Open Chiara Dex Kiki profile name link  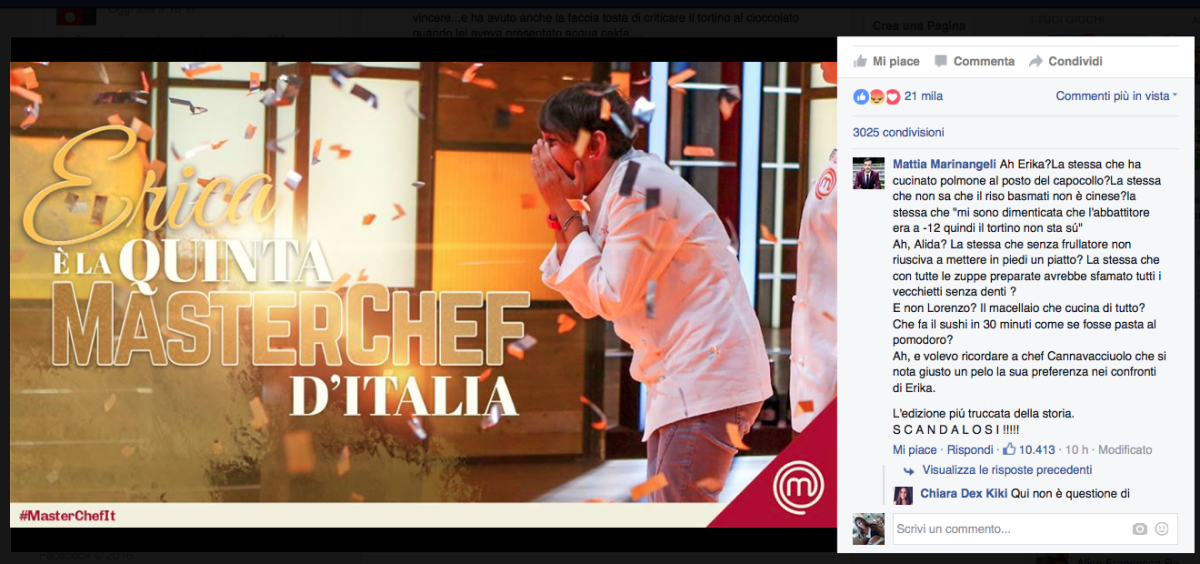pos(963,493)
